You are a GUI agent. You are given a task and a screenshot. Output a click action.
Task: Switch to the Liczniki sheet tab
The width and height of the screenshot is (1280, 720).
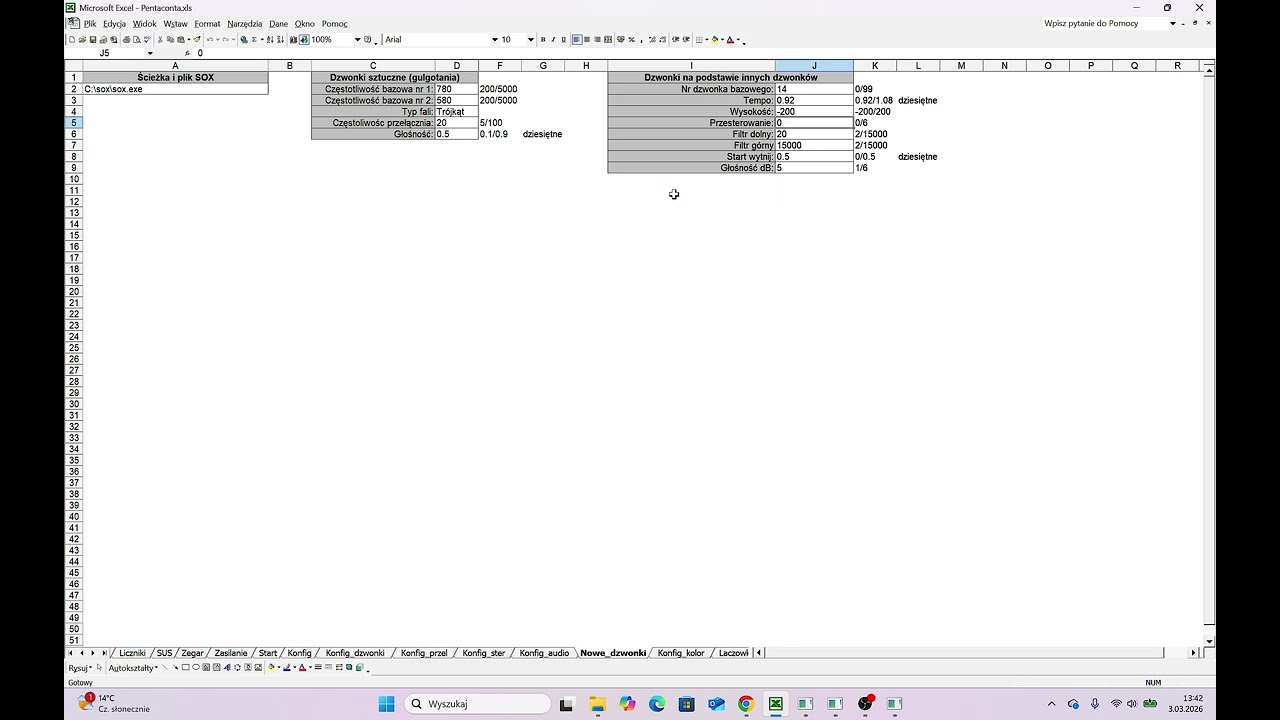132,653
